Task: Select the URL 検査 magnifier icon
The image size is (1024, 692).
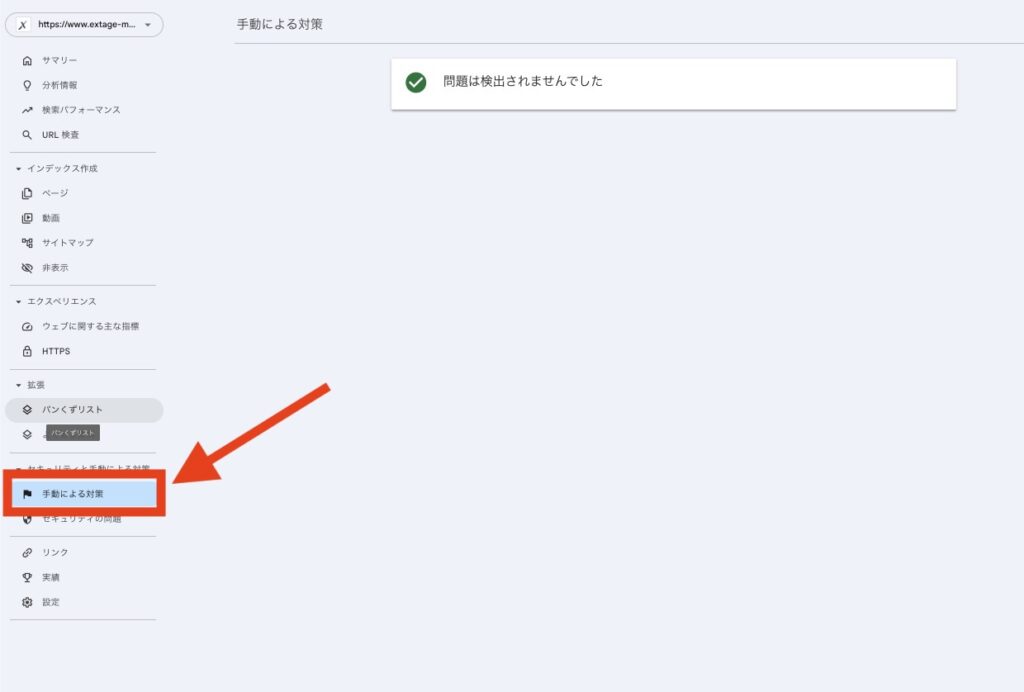Action: 27,135
